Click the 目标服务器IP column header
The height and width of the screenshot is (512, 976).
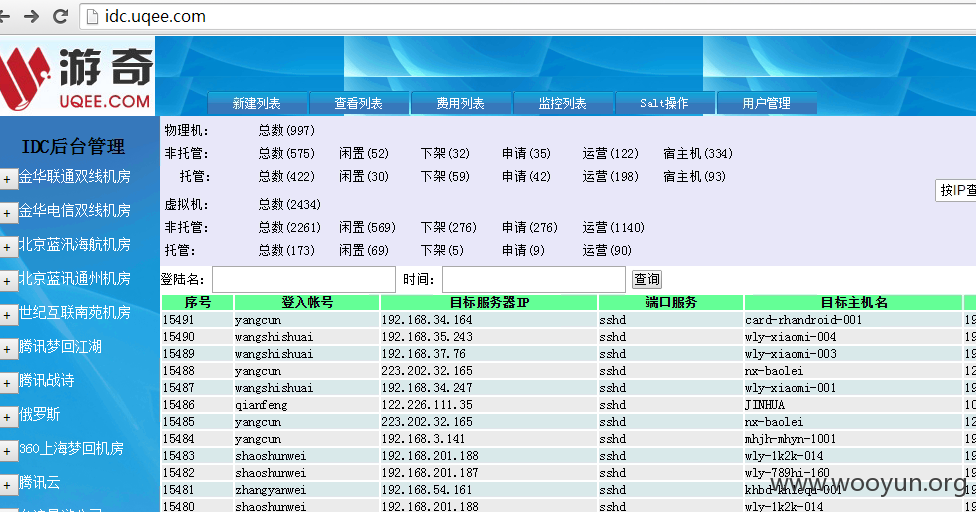coord(489,303)
